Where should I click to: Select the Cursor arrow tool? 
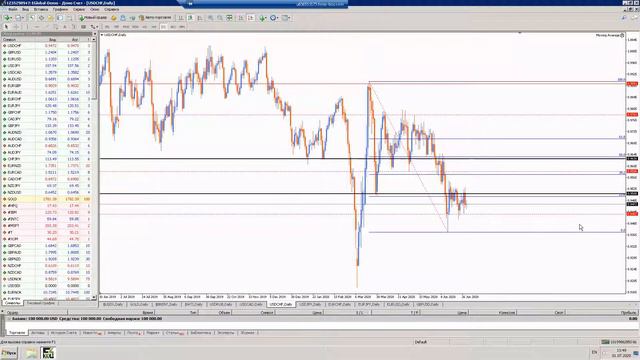(x=6, y=27)
